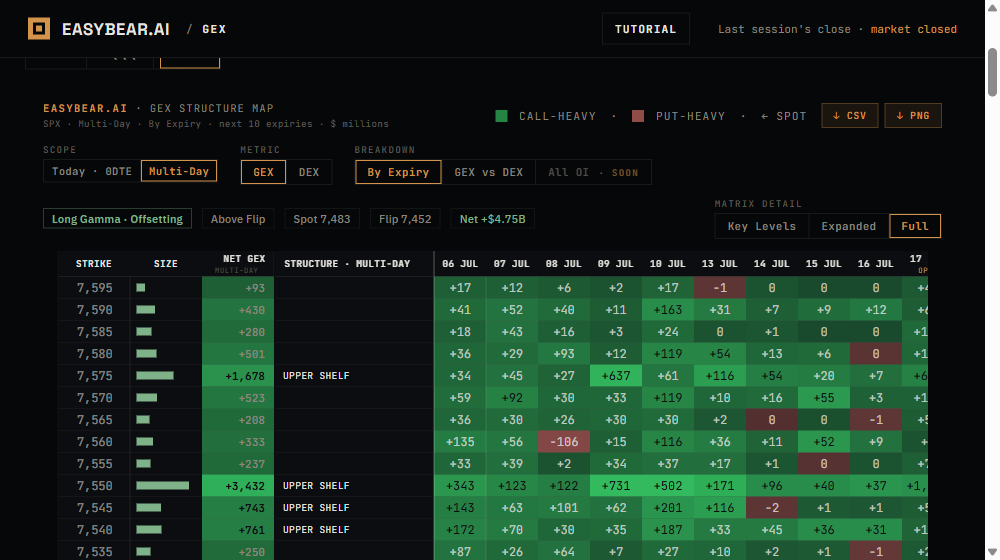This screenshot has height=560, width=1000.
Task: Select the Multi-Day scope
Action: pyautogui.click(x=179, y=171)
